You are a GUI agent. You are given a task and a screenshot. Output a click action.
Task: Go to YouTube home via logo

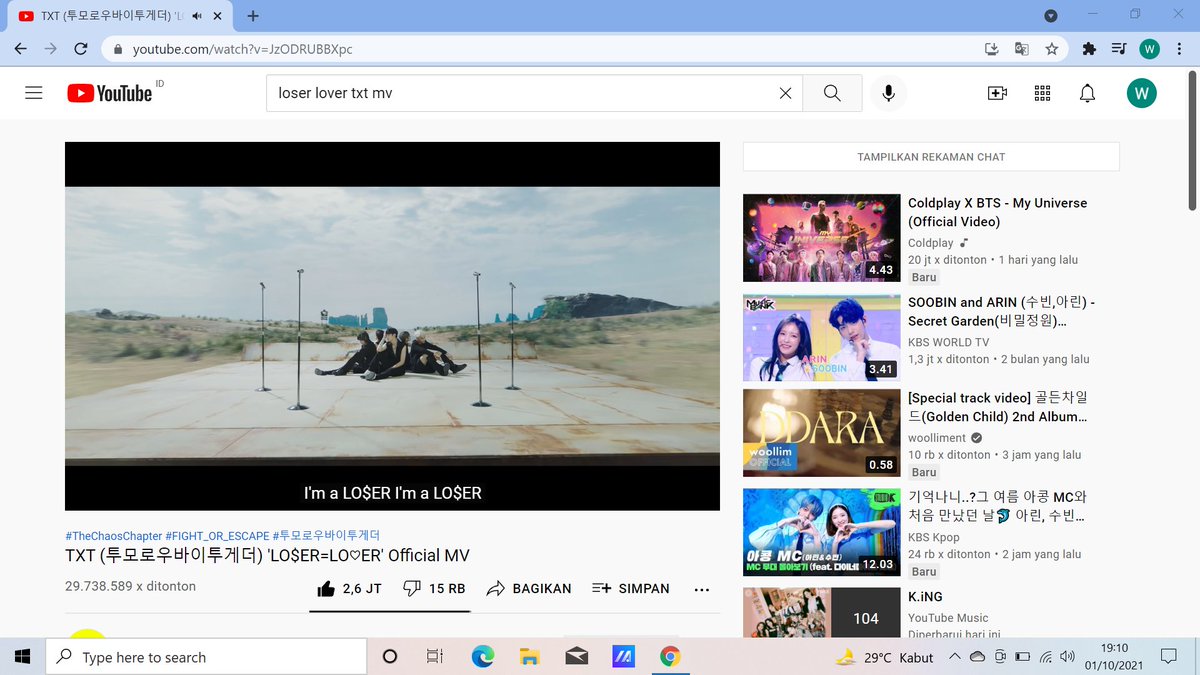click(x=110, y=93)
